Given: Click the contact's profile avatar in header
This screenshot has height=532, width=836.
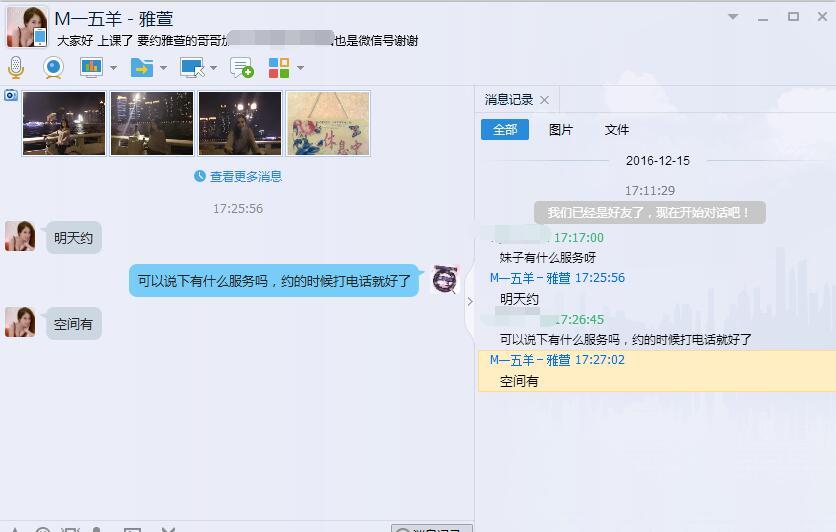Looking at the screenshot, I should coord(27,27).
